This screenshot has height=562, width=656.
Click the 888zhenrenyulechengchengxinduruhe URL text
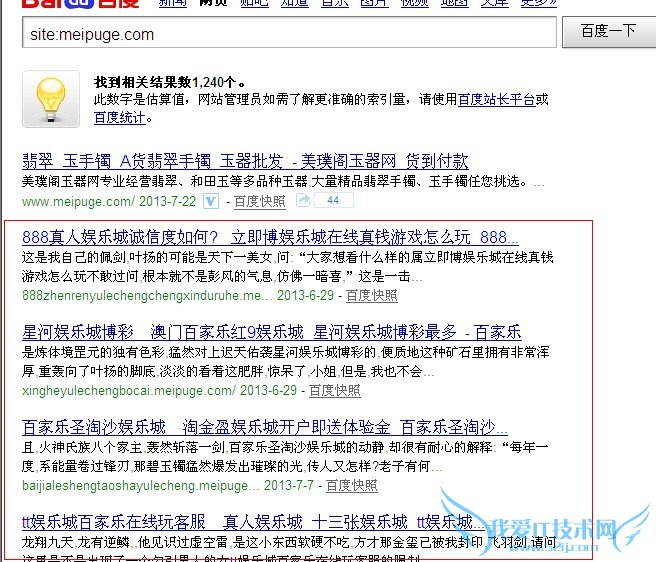147,295
